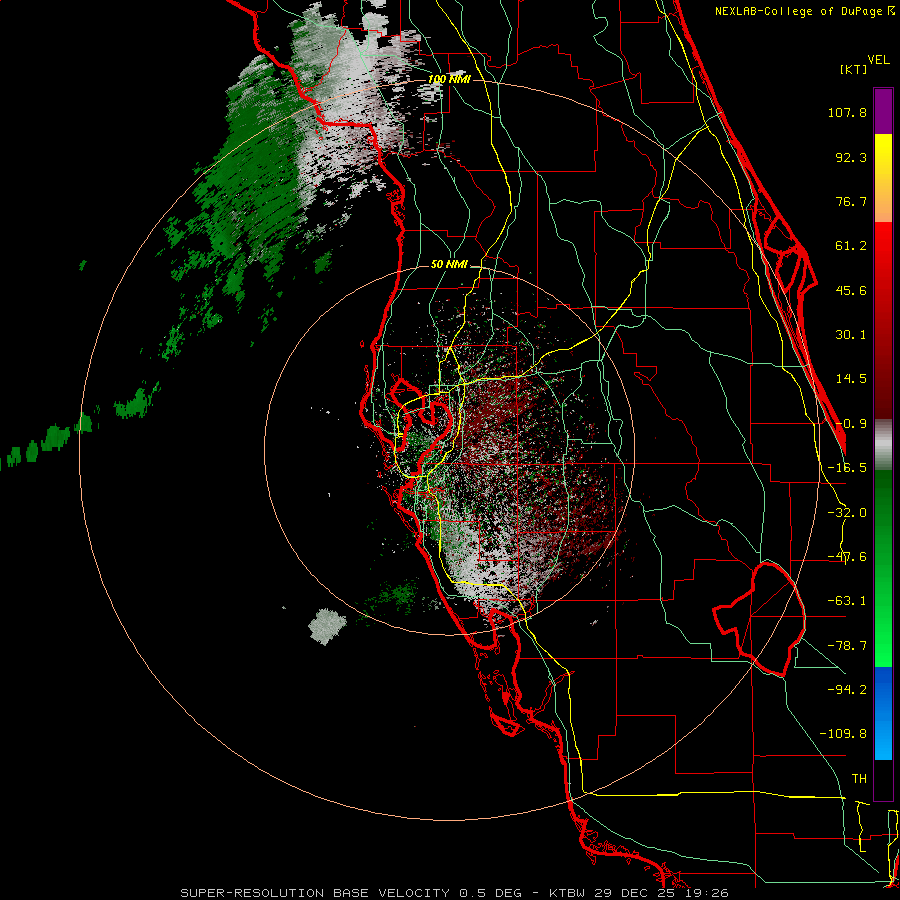Screen dimensions: 900x900
Task: Click the [KT] units label
Action: click(854, 69)
